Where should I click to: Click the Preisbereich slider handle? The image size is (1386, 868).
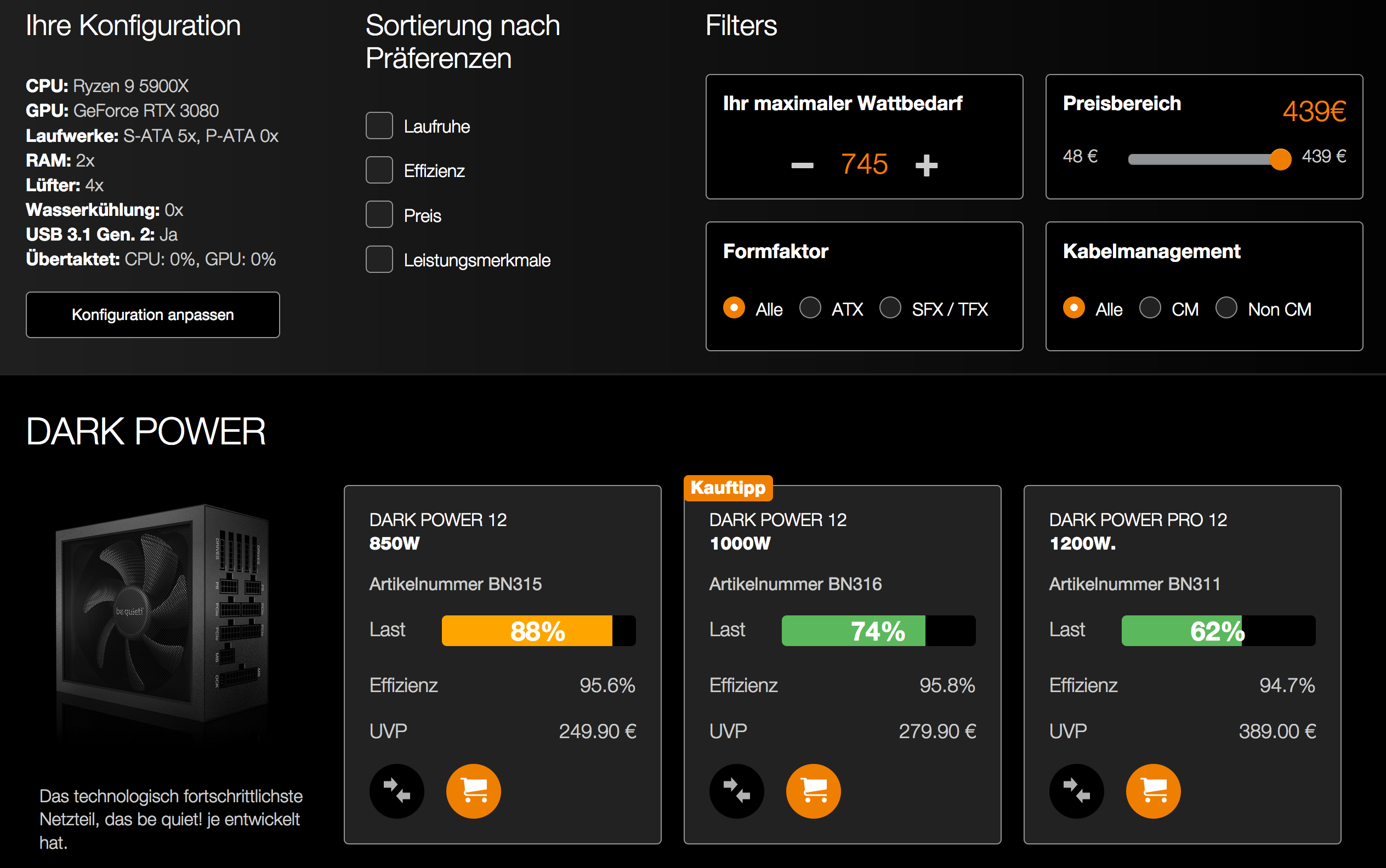[1280, 159]
